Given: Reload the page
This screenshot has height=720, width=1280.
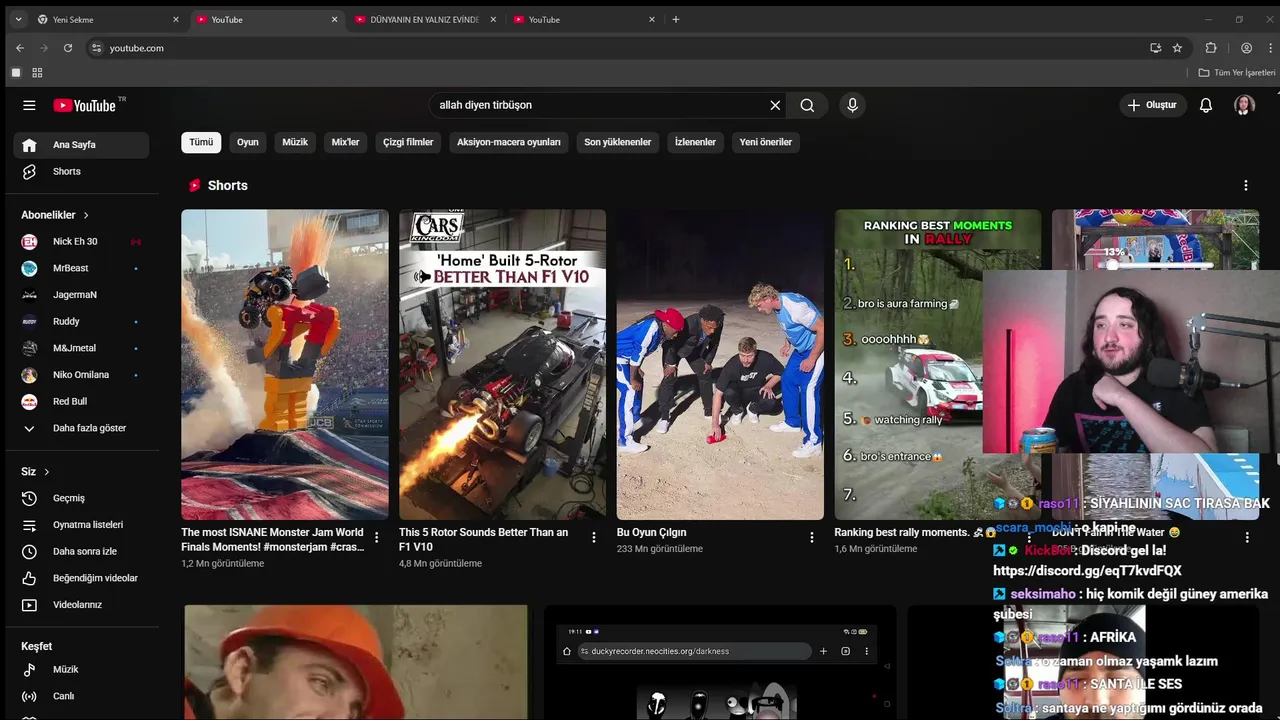Looking at the screenshot, I should (x=68, y=48).
